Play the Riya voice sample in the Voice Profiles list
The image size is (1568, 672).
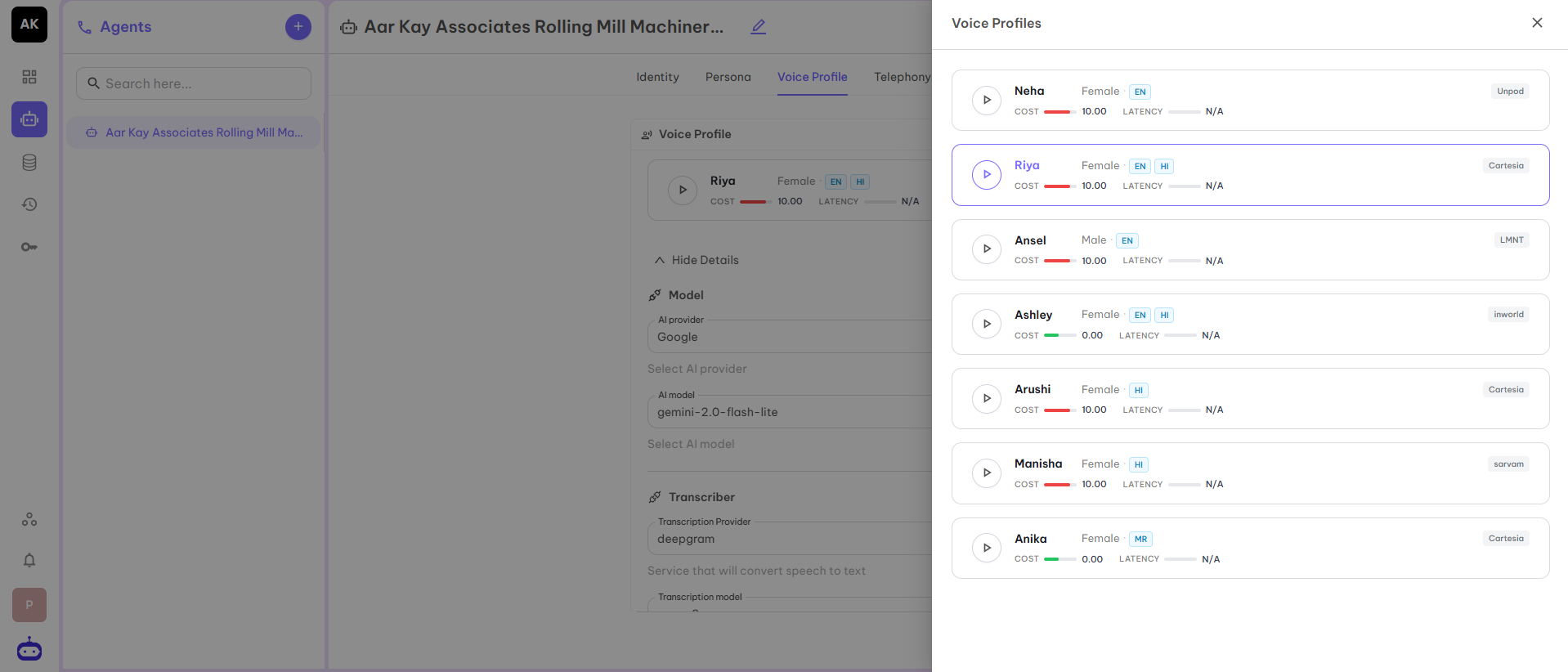click(x=987, y=175)
